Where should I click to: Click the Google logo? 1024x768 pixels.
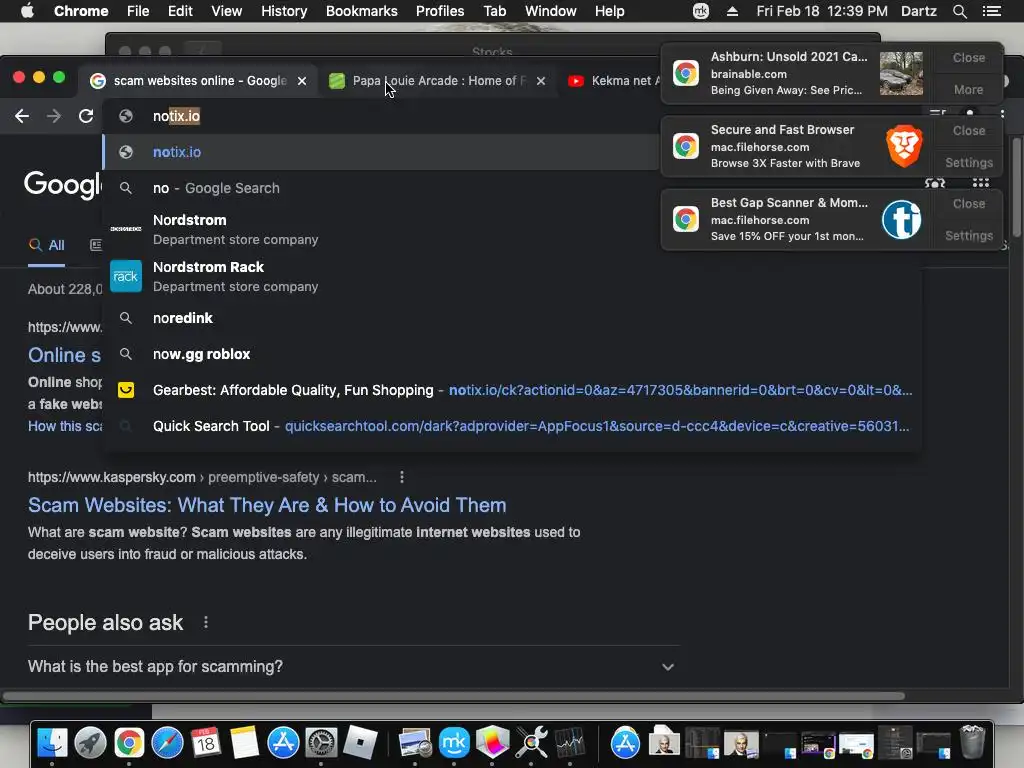coord(64,185)
